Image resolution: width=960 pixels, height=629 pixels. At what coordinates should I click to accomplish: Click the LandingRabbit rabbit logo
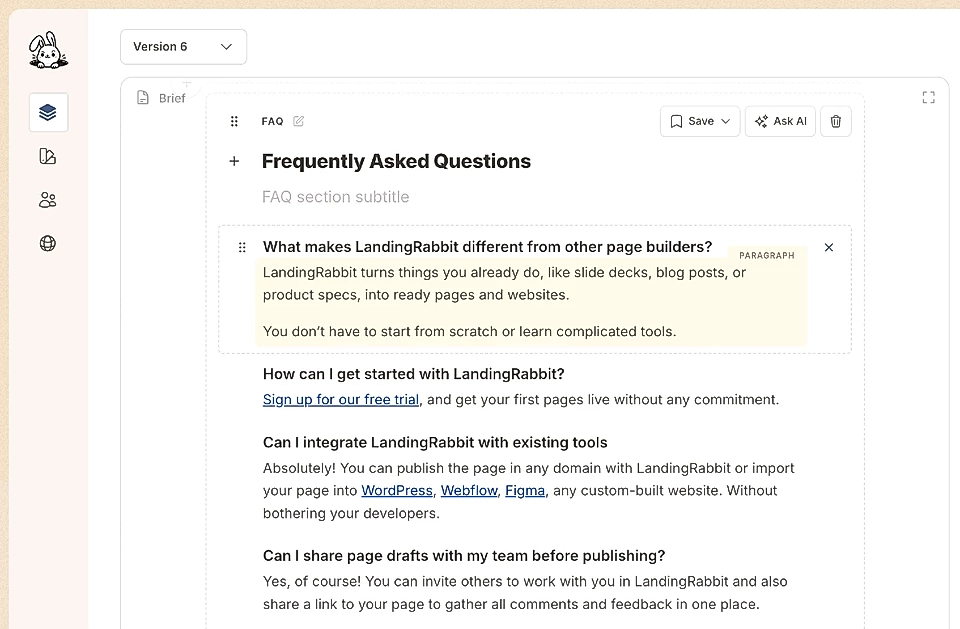coord(47,50)
